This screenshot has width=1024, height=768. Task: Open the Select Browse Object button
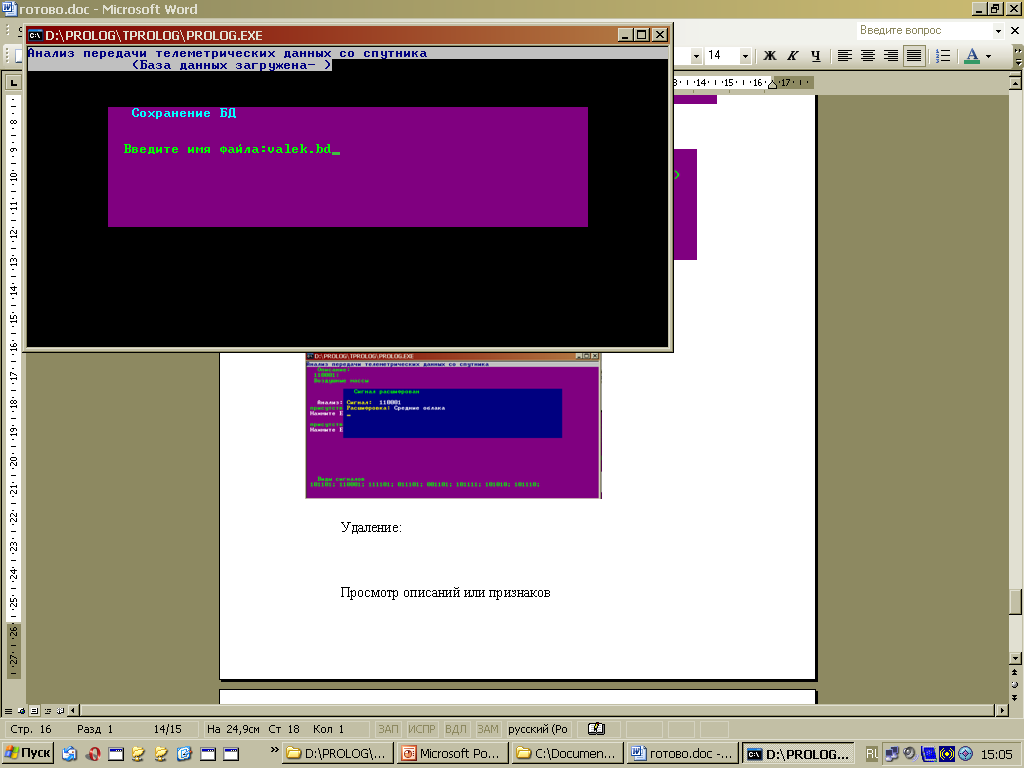click(1016, 684)
